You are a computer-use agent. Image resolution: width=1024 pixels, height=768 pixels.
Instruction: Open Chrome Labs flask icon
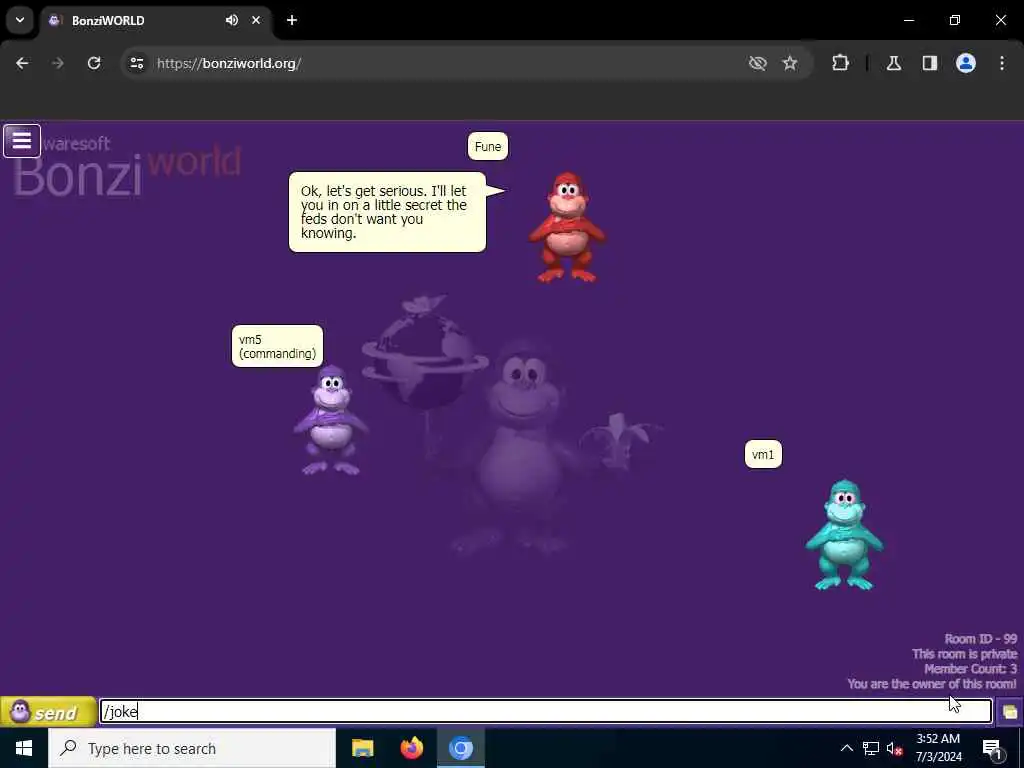pos(894,63)
